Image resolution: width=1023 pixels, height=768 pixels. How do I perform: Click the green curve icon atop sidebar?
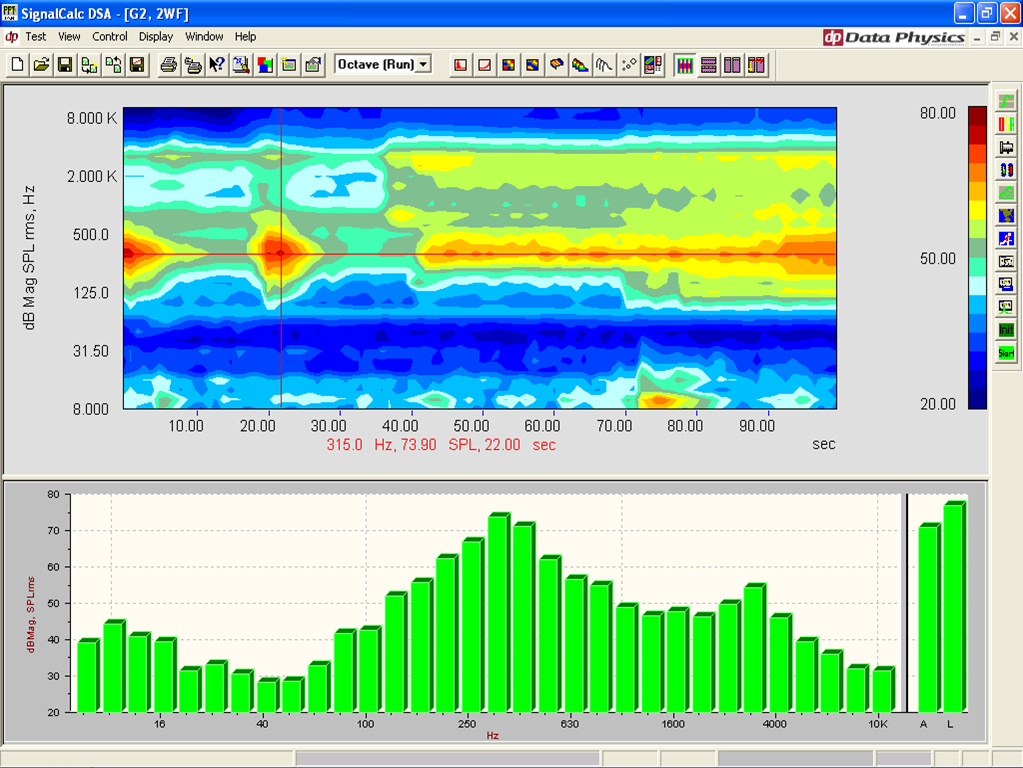tap(1006, 100)
